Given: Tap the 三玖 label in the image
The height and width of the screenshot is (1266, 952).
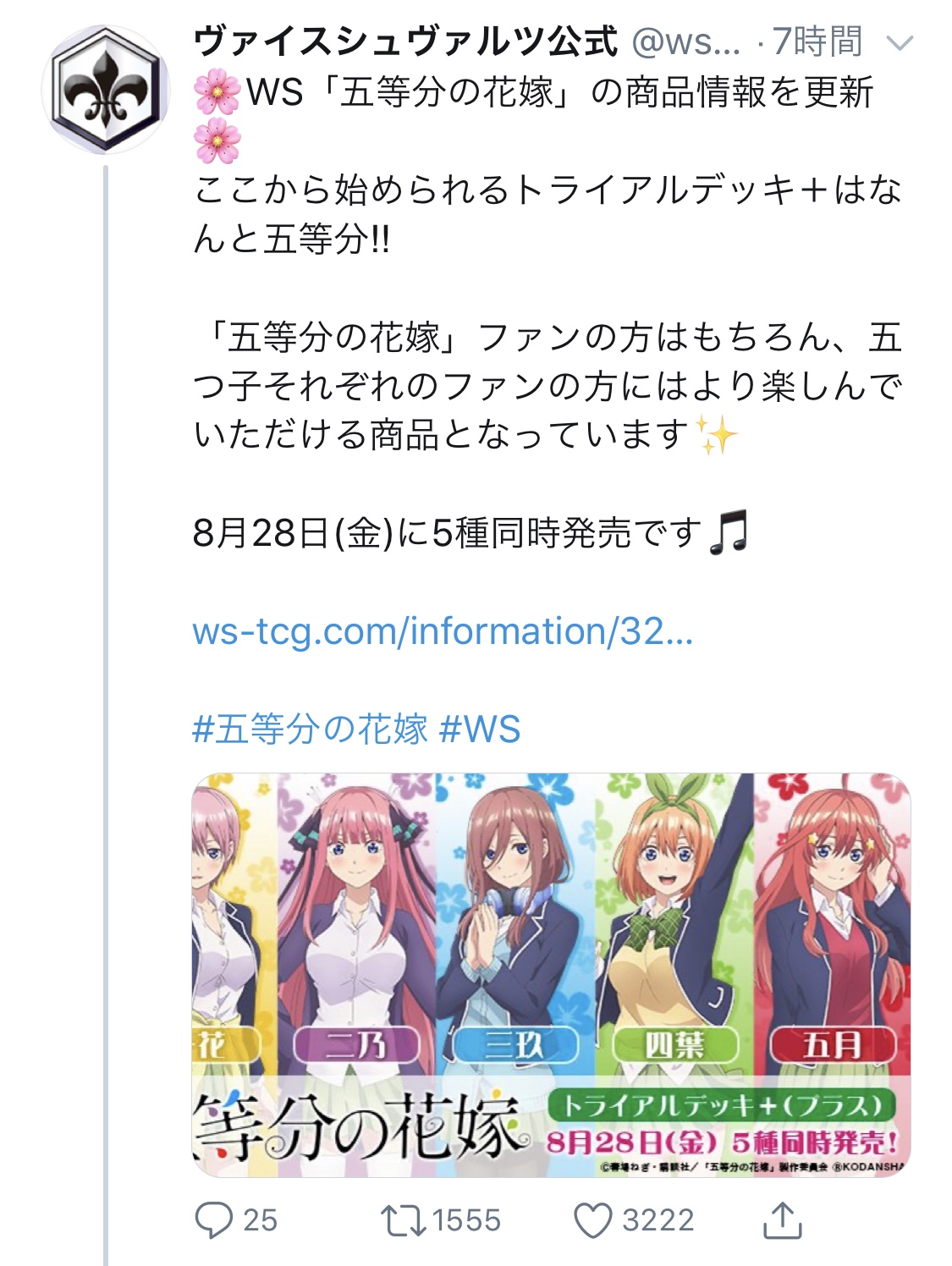Looking at the screenshot, I should (x=515, y=1045).
